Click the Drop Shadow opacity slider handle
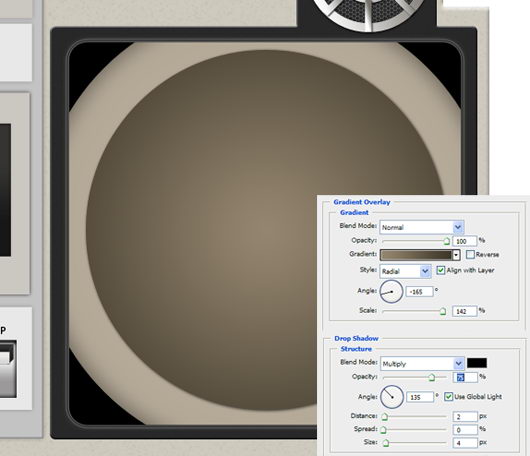 click(431, 377)
